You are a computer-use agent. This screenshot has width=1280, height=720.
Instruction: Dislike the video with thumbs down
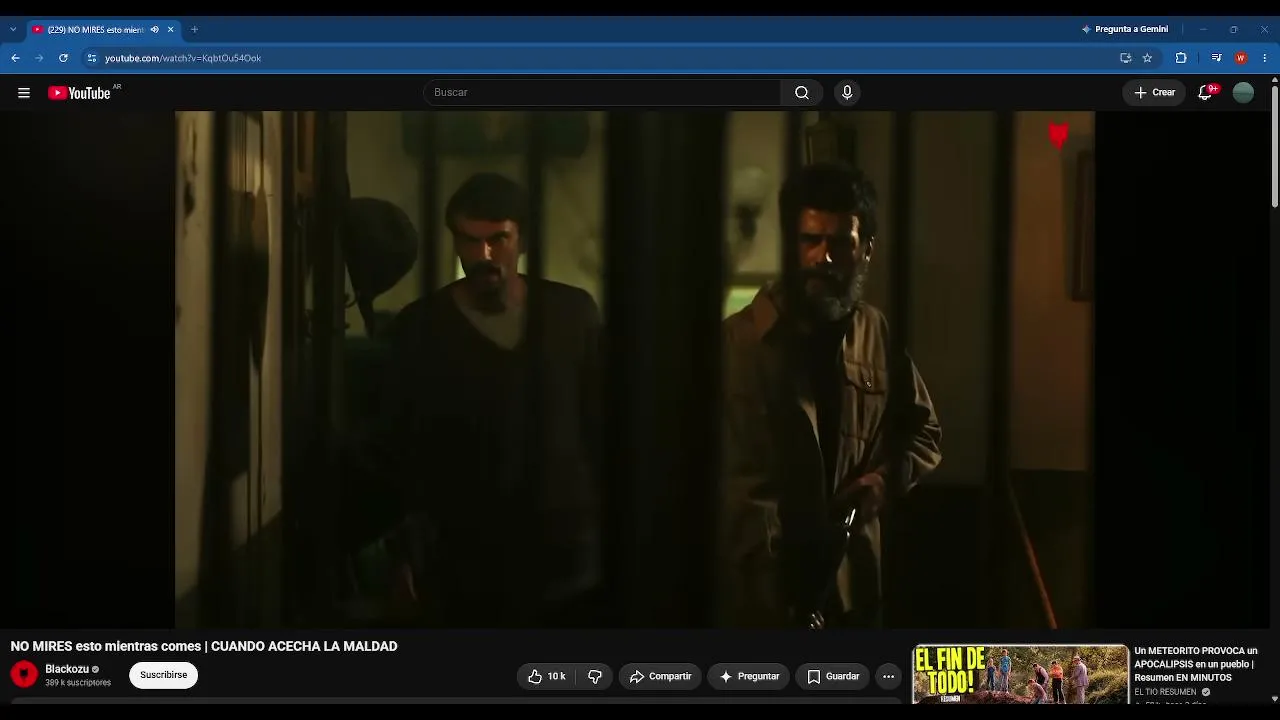595,677
